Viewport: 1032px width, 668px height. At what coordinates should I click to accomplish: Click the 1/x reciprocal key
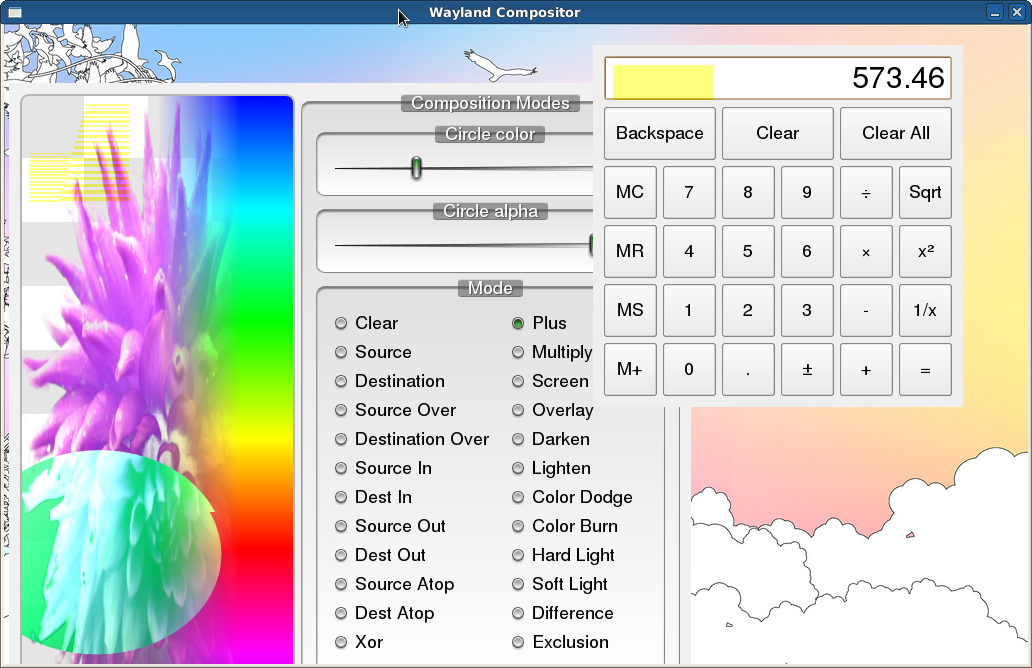pyautogui.click(x=925, y=310)
